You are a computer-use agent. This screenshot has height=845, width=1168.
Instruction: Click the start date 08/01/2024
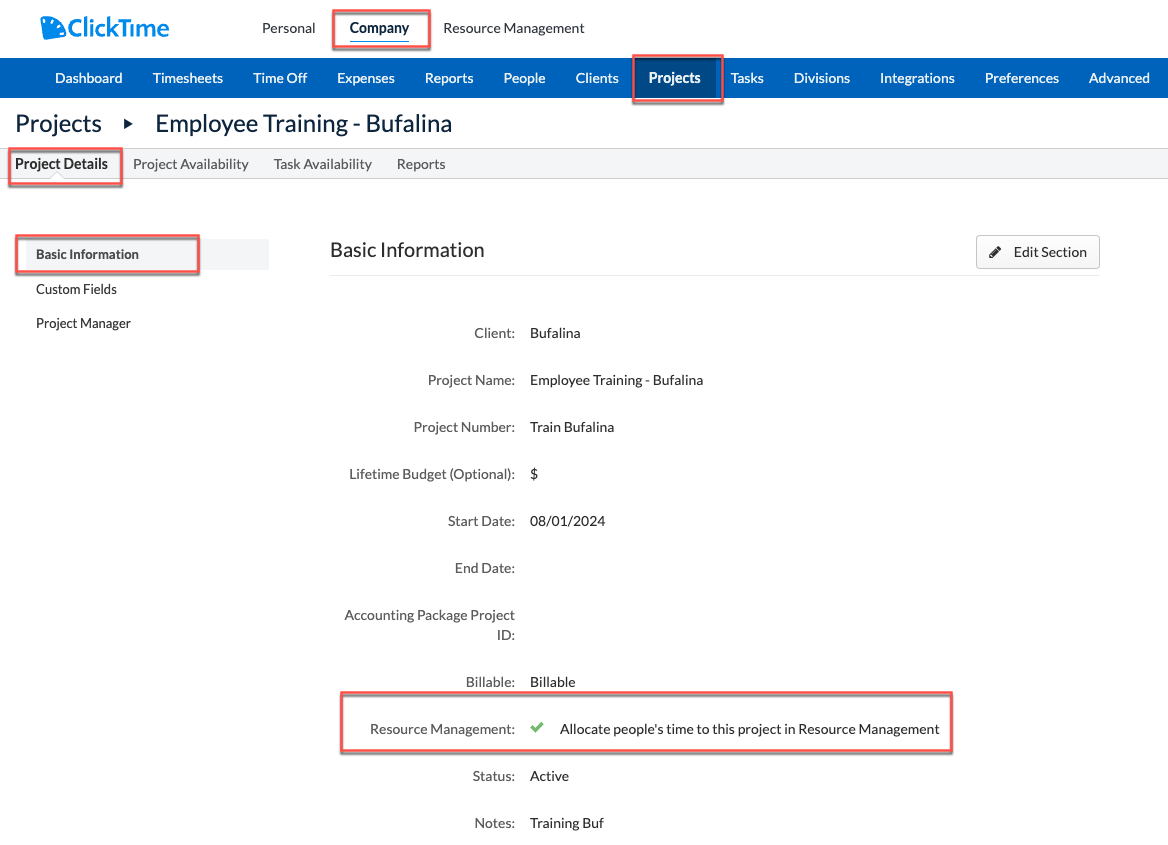(568, 521)
